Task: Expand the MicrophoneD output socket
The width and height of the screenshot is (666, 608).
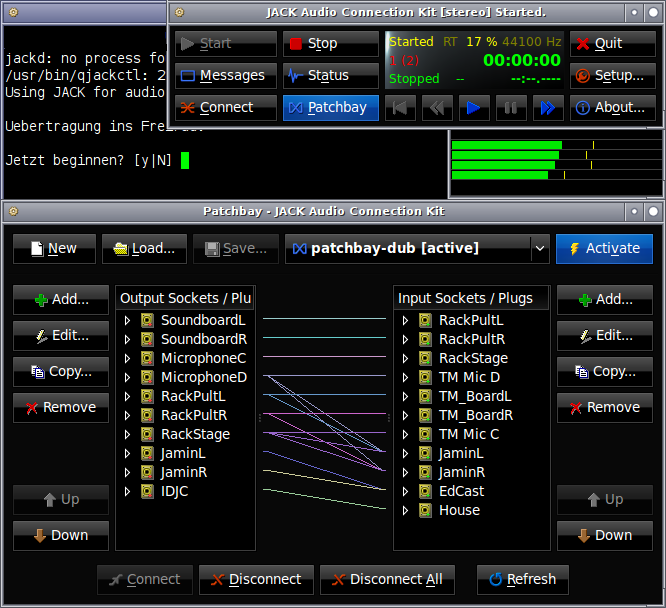Action: pos(127,377)
